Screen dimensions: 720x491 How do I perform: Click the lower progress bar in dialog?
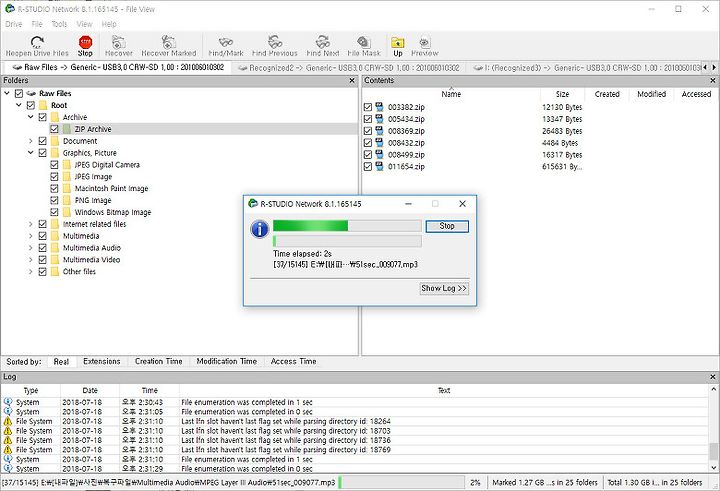coord(347,241)
